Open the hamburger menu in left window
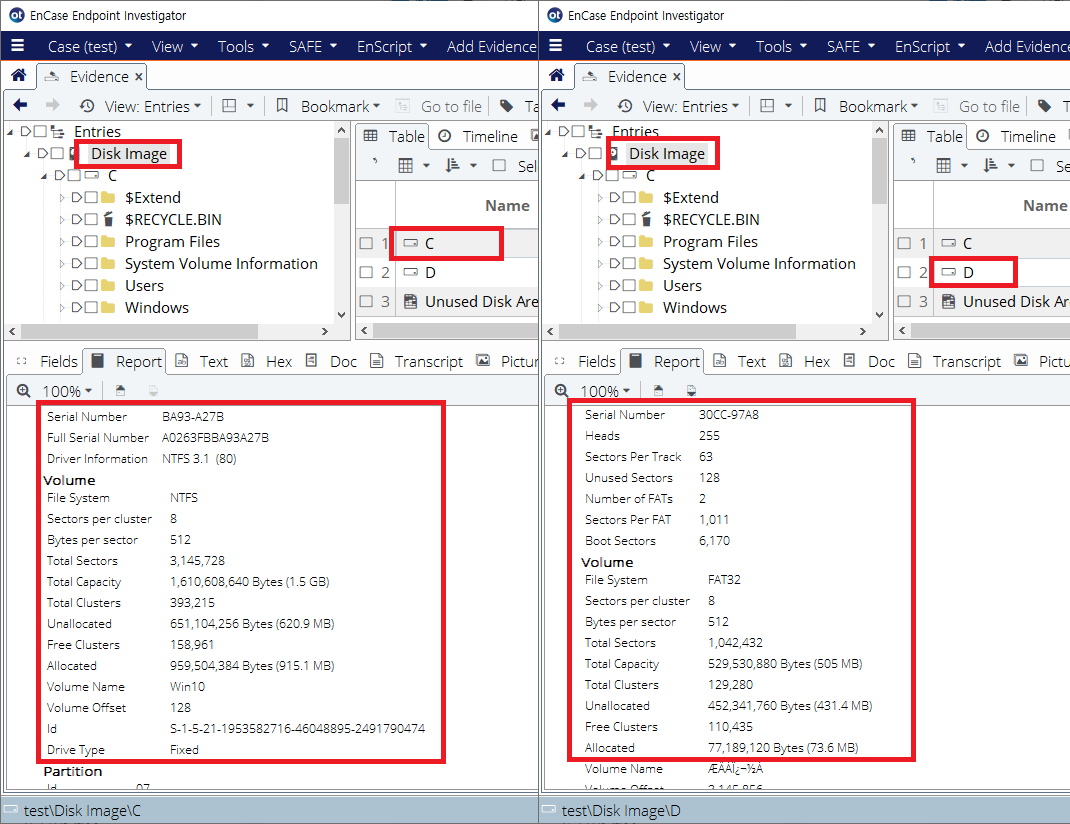This screenshot has height=824, width=1070. [x=16, y=46]
